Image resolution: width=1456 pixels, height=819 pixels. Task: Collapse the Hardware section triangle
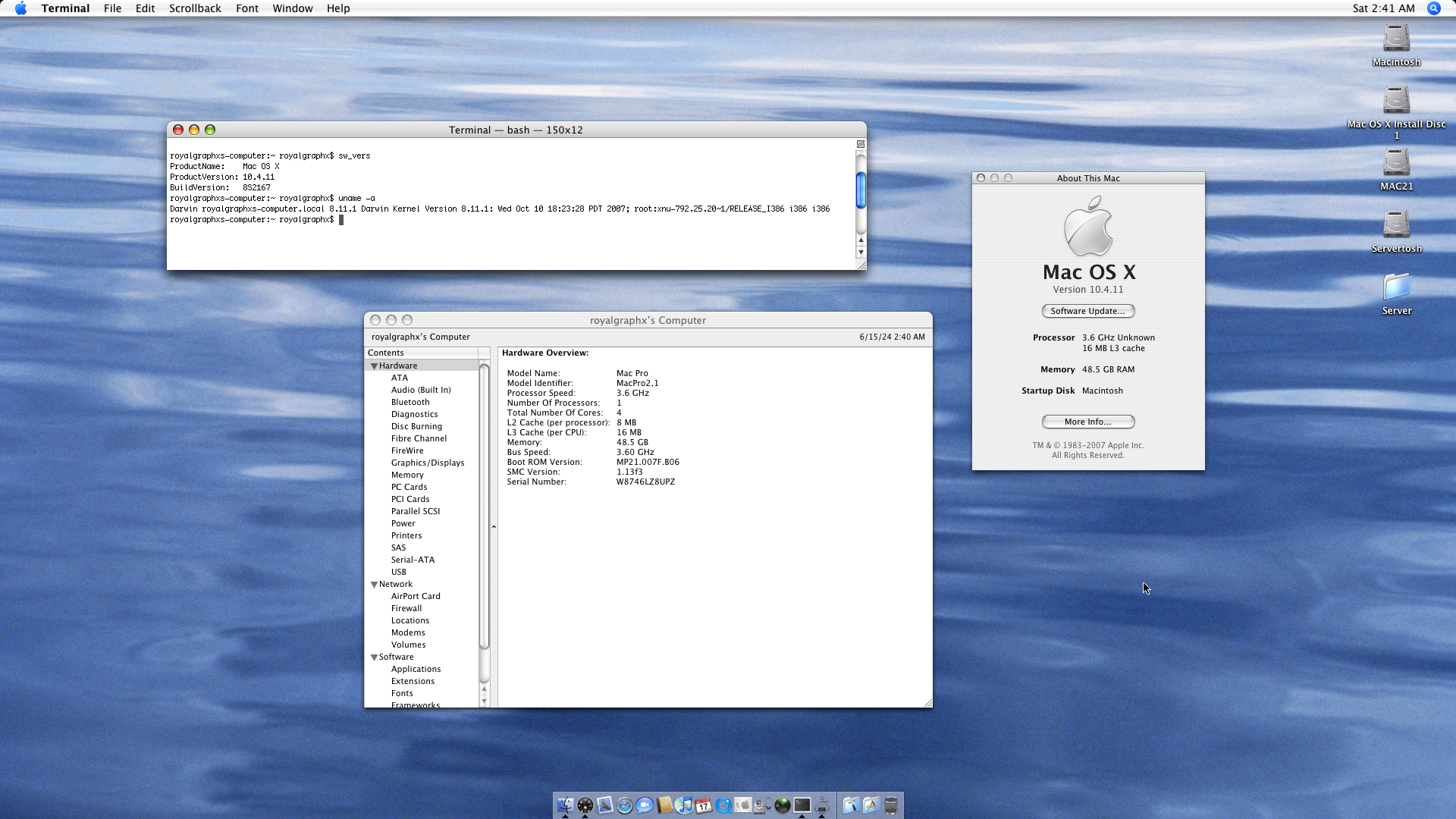point(374,366)
